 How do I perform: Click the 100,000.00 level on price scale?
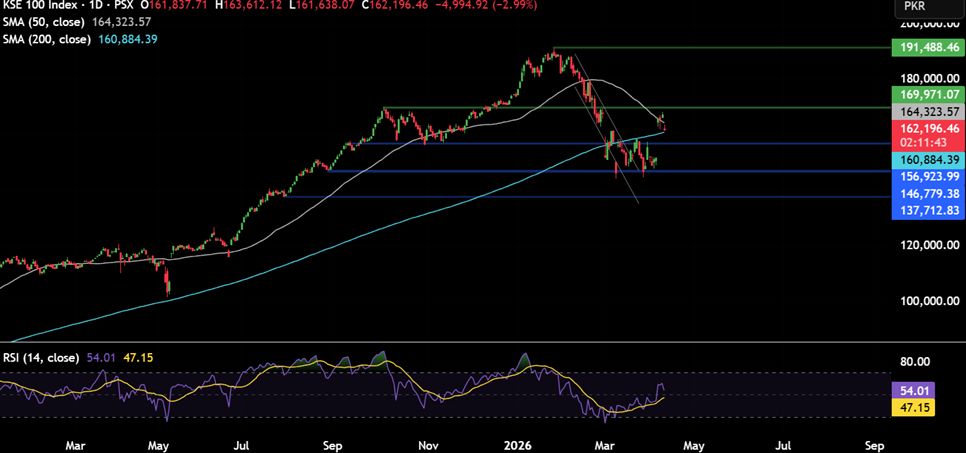(924, 301)
